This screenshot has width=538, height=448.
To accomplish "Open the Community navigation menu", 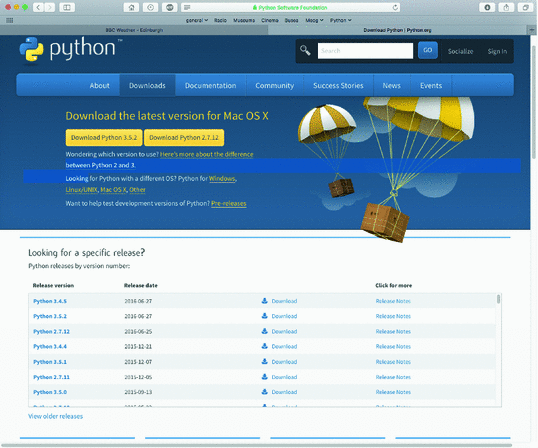I will (274, 85).
